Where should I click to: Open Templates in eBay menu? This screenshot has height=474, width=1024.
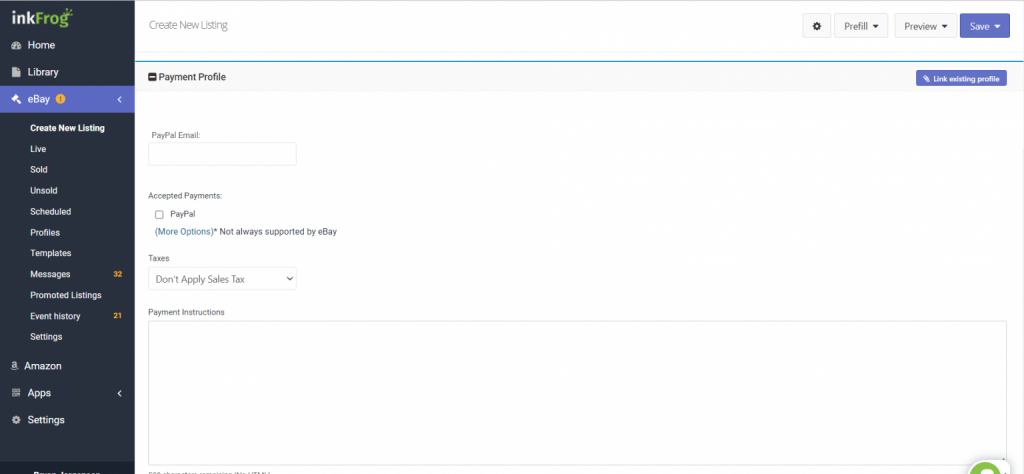tap(50, 253)
